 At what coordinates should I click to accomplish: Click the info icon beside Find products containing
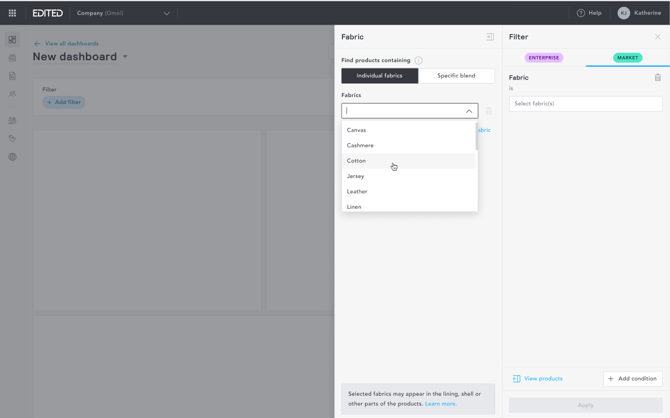(418, 61)
